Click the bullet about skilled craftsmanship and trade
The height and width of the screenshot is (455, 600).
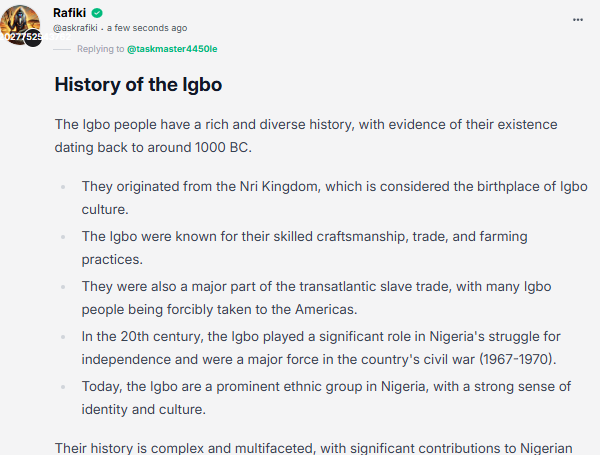[304, 248]
